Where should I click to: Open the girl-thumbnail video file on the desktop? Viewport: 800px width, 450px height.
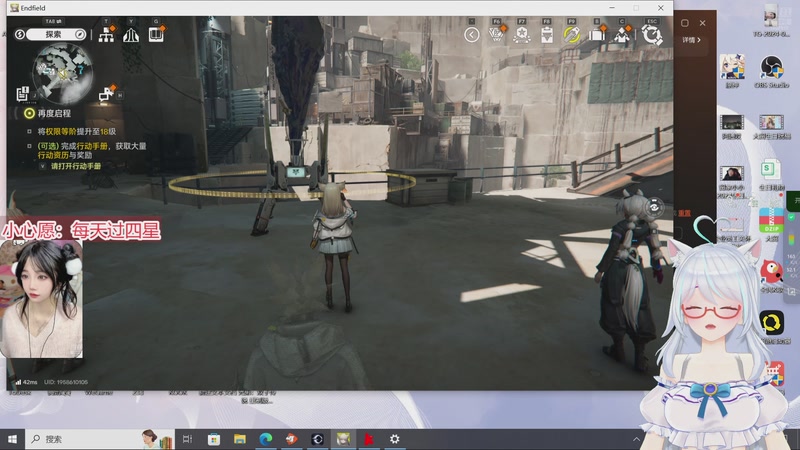[x=771, y=128]
